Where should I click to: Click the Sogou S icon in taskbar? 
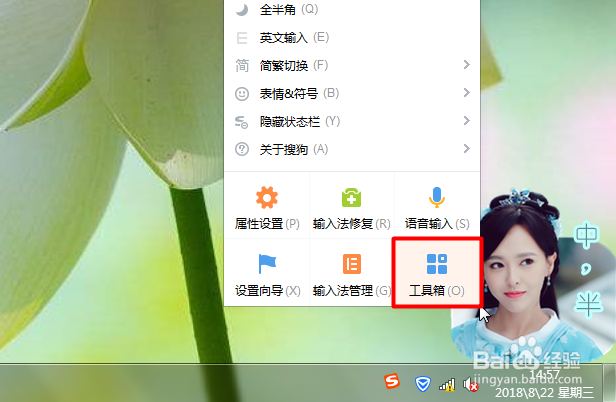[x=392, y=381]
